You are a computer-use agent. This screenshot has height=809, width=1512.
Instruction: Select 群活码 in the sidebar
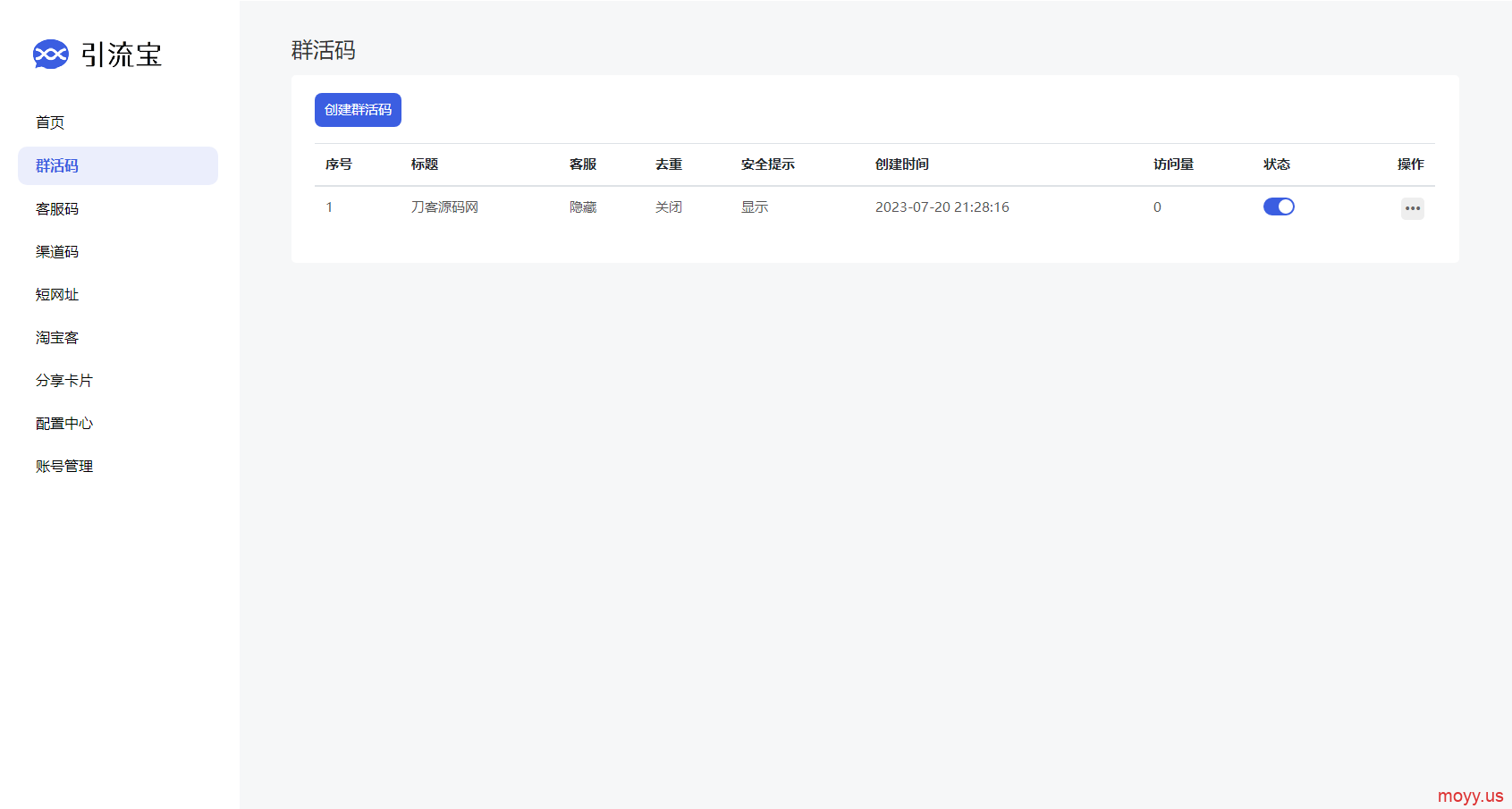click(x=118, y=165)
